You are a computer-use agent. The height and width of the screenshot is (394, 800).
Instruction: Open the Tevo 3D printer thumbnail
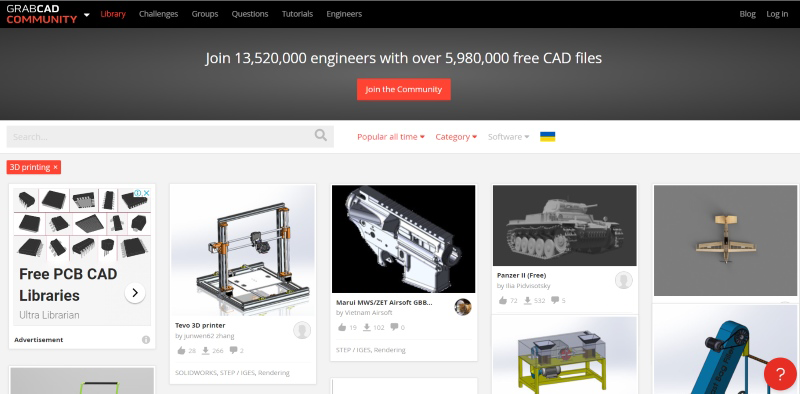pyautogui.click(x=243, y=250)
